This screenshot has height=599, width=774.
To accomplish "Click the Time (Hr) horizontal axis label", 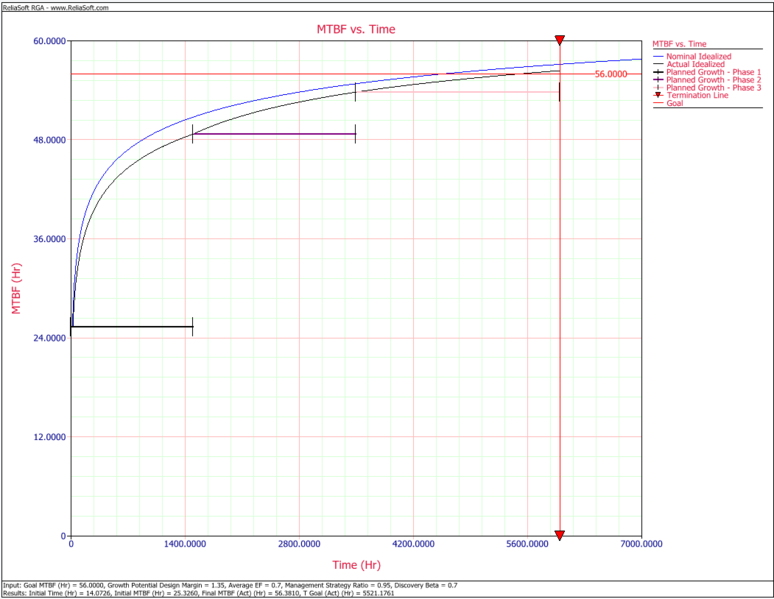I will pyautogui.click(x=355, y=564).
